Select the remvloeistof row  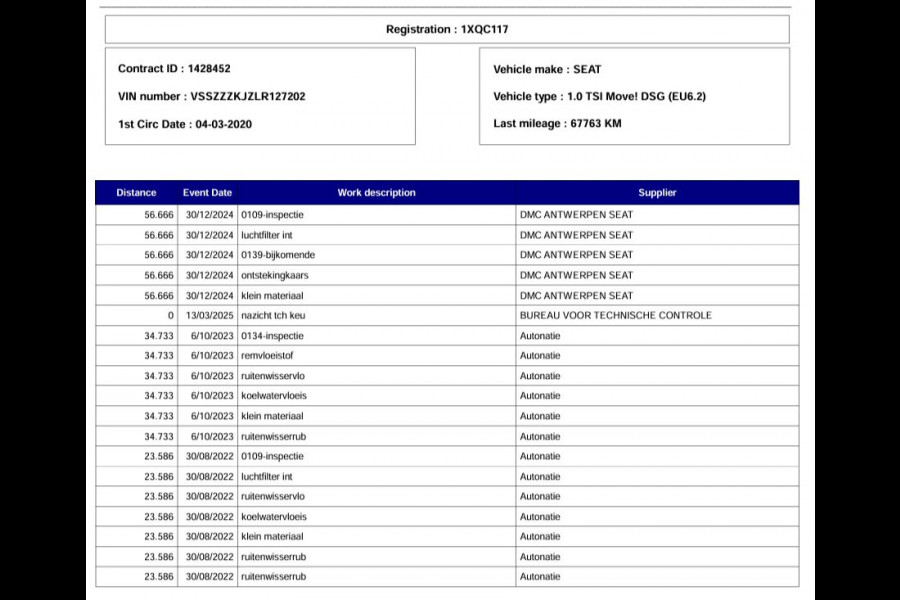tap(447, 355)
